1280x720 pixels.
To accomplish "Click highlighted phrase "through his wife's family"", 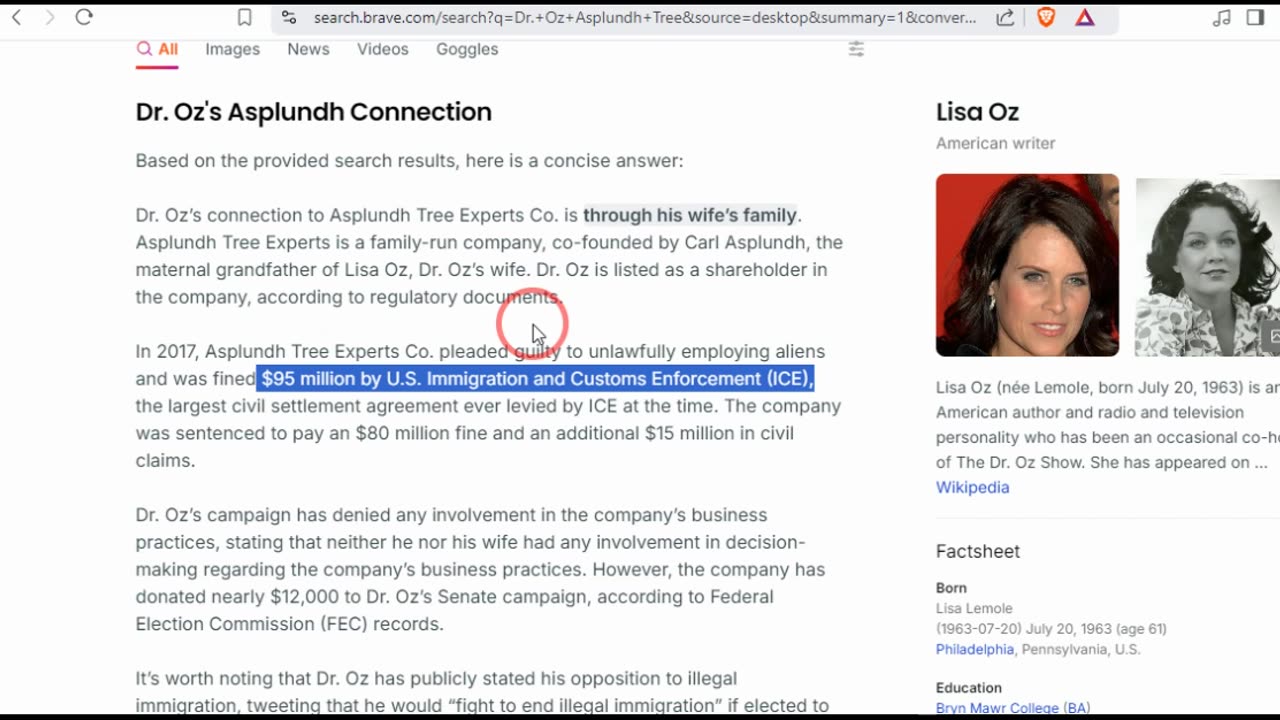I will (x=690, y=215).
